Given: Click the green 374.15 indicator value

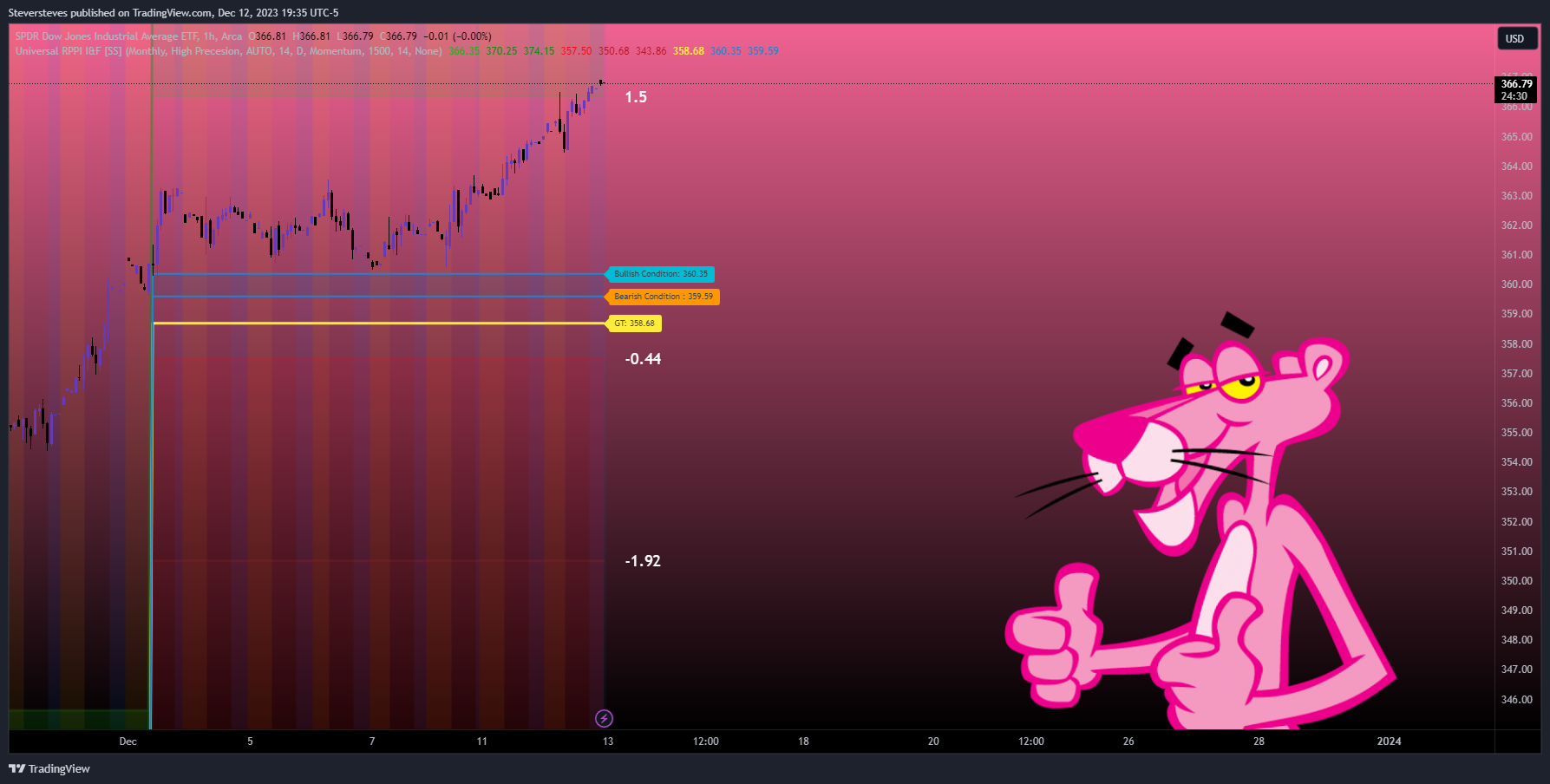Looking at the screenshot, I should coord(539,51).
